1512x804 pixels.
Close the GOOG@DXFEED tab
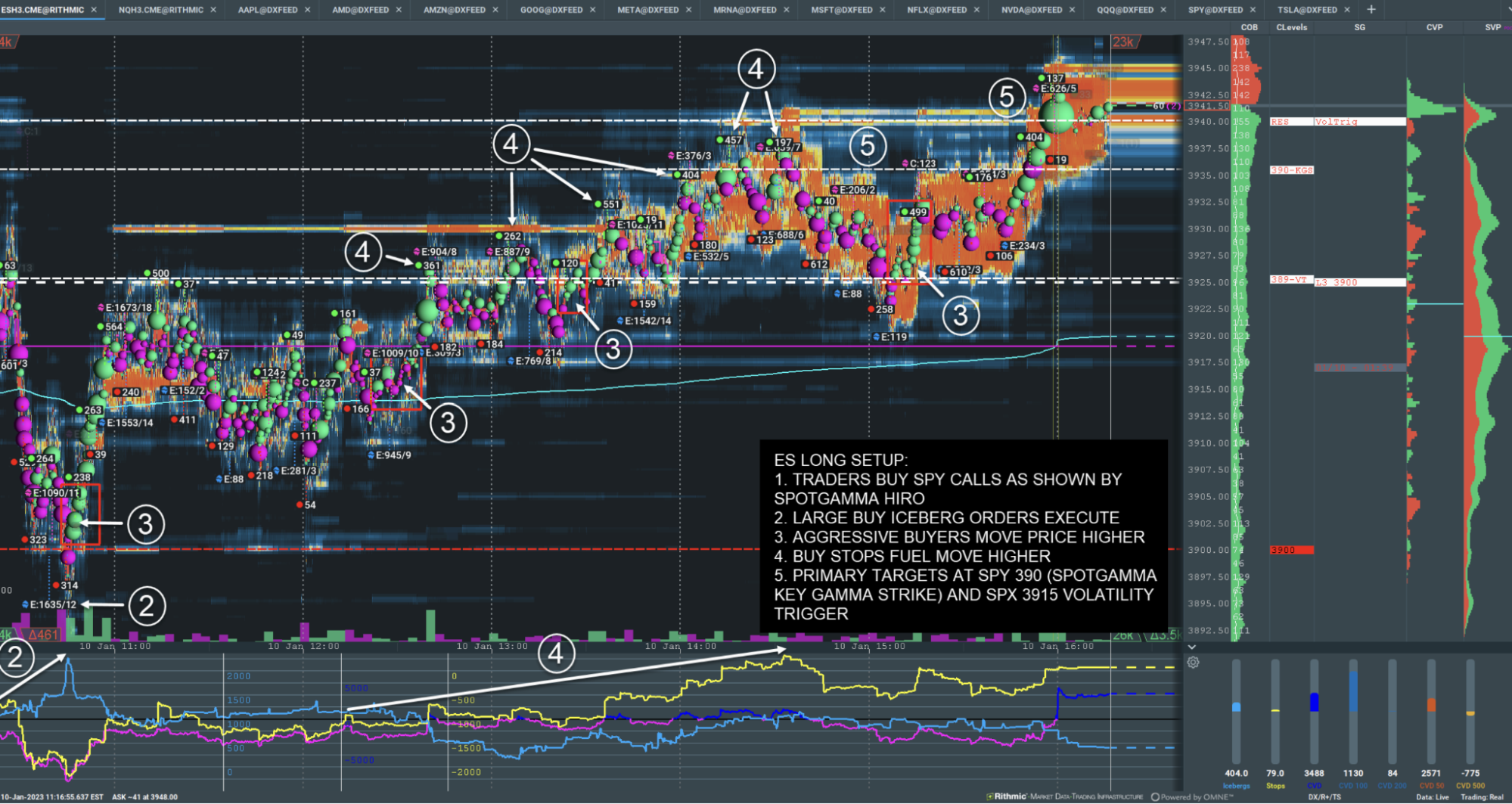tap(592, 10)
